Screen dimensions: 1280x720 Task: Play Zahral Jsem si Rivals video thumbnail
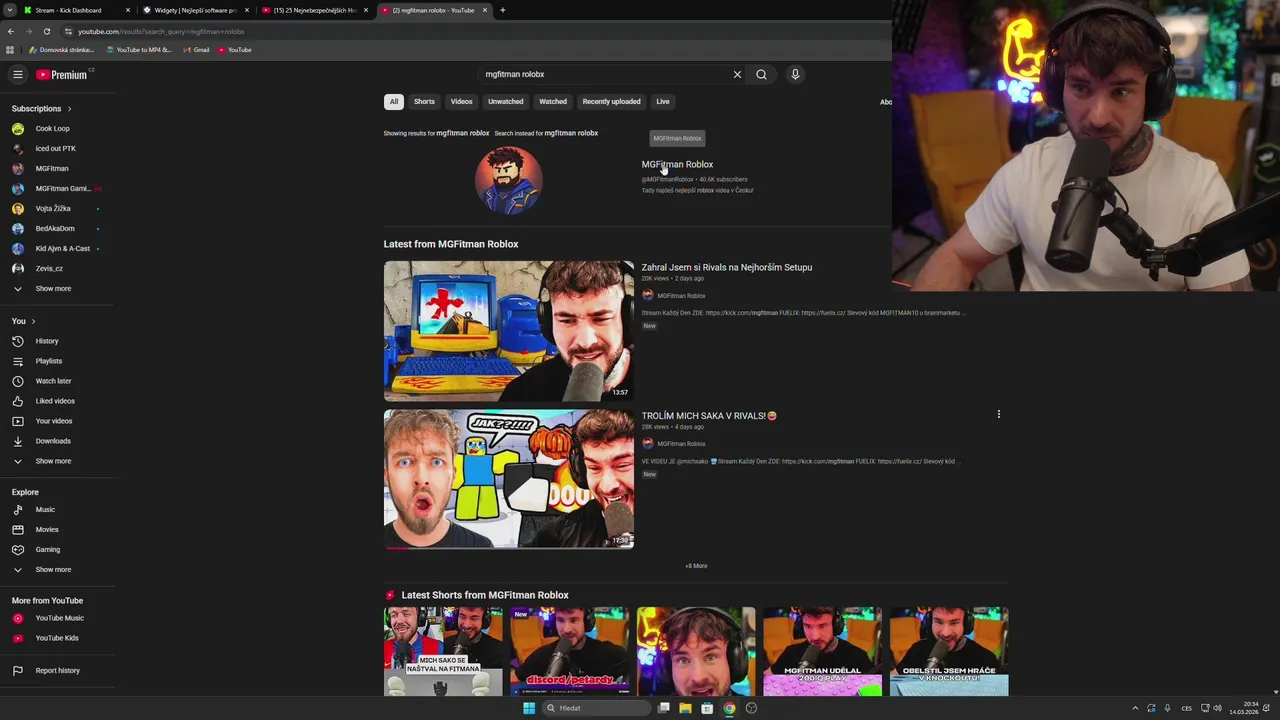[x=508, y=331]
